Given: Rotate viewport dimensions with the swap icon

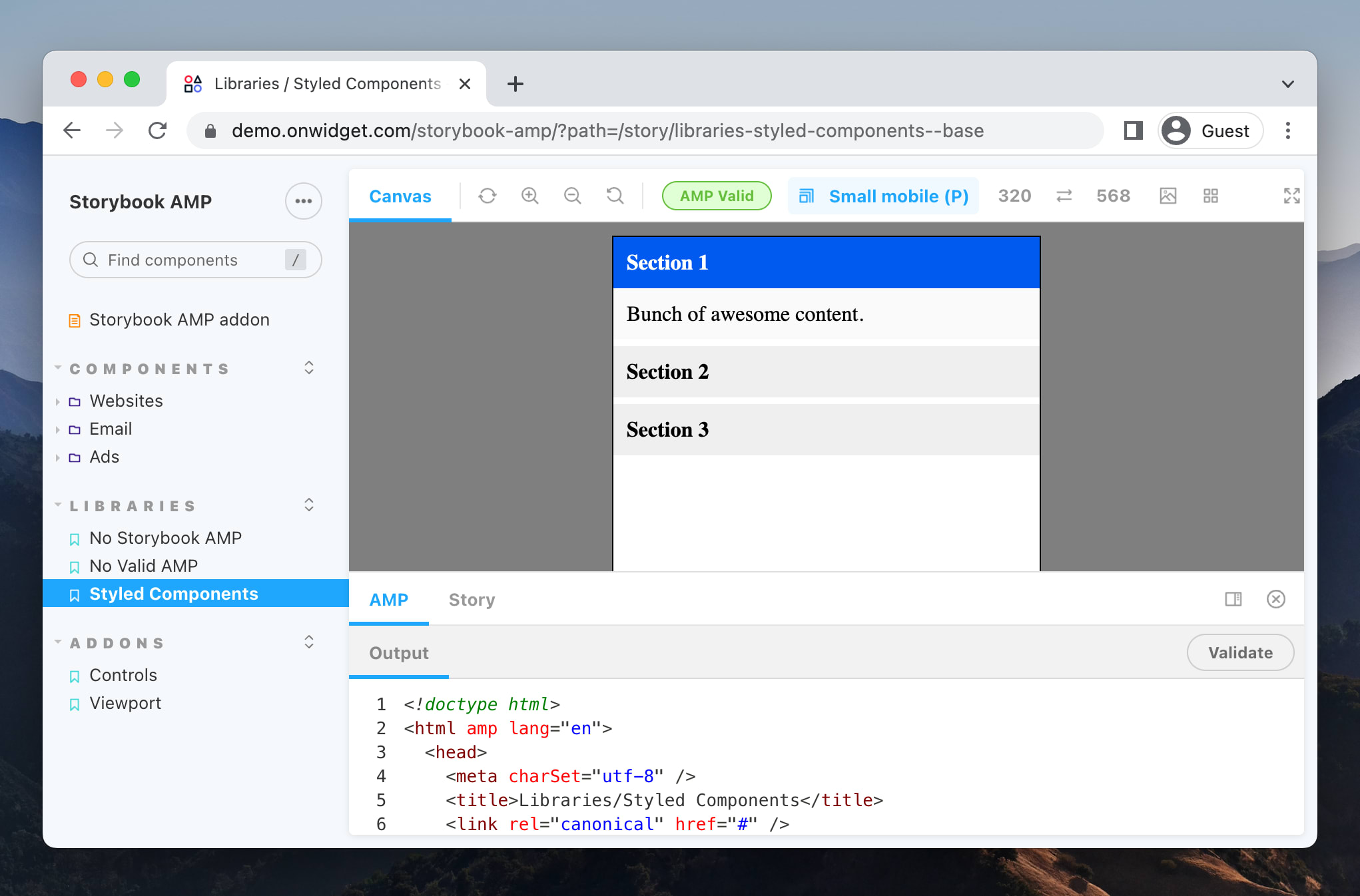Looking at the screenshot, I should (1063, 196).
